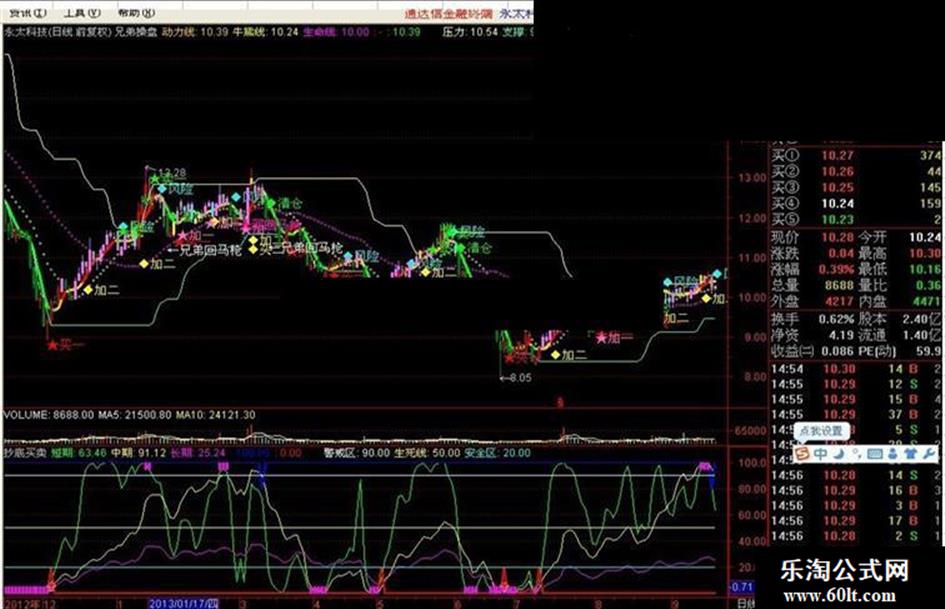Viewport: 945px width, 609px height.
Task: Open the wrench settings icon on IME bar
Action: [x=929, y=453]
